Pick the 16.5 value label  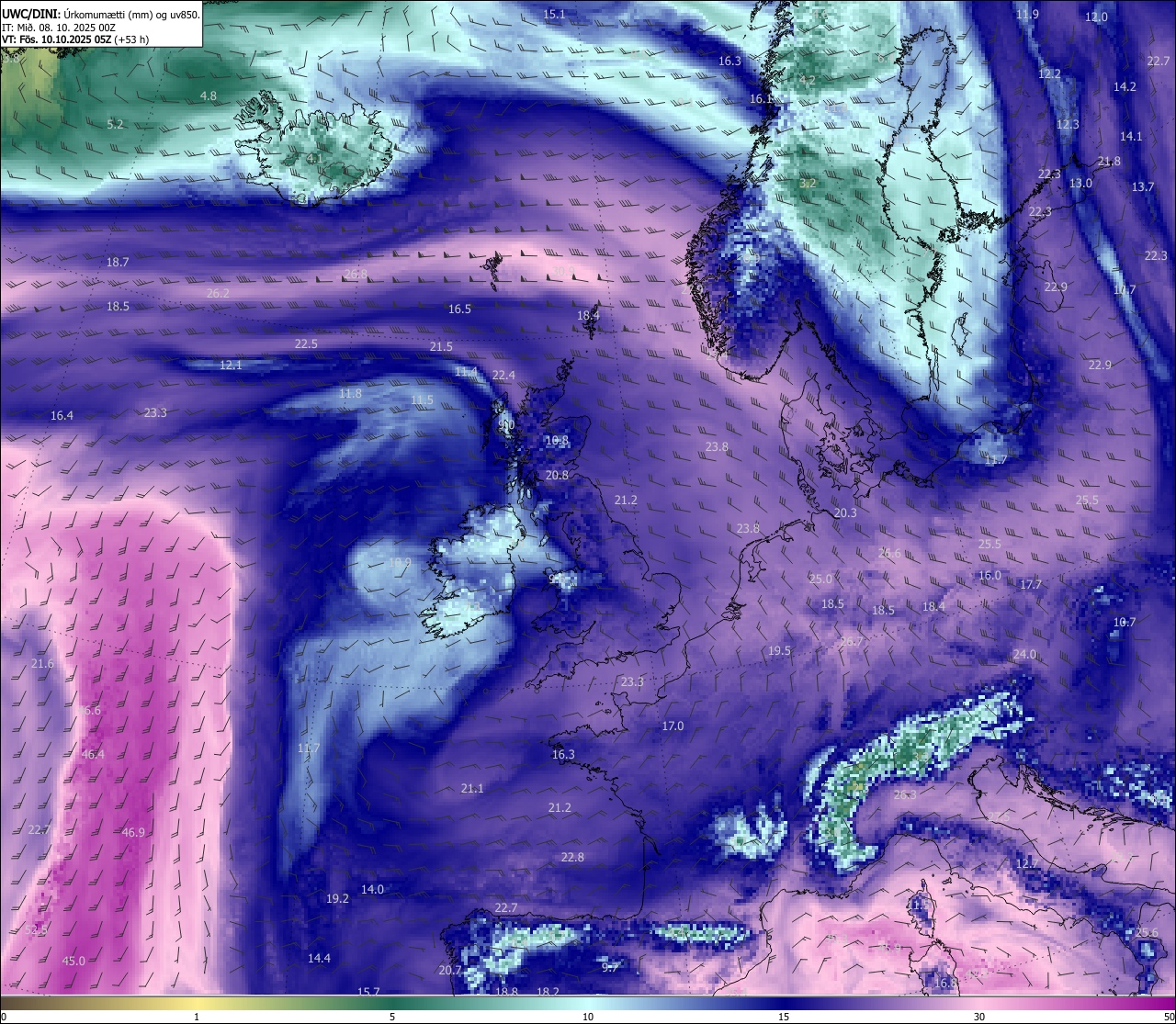[x=459, y=309]
